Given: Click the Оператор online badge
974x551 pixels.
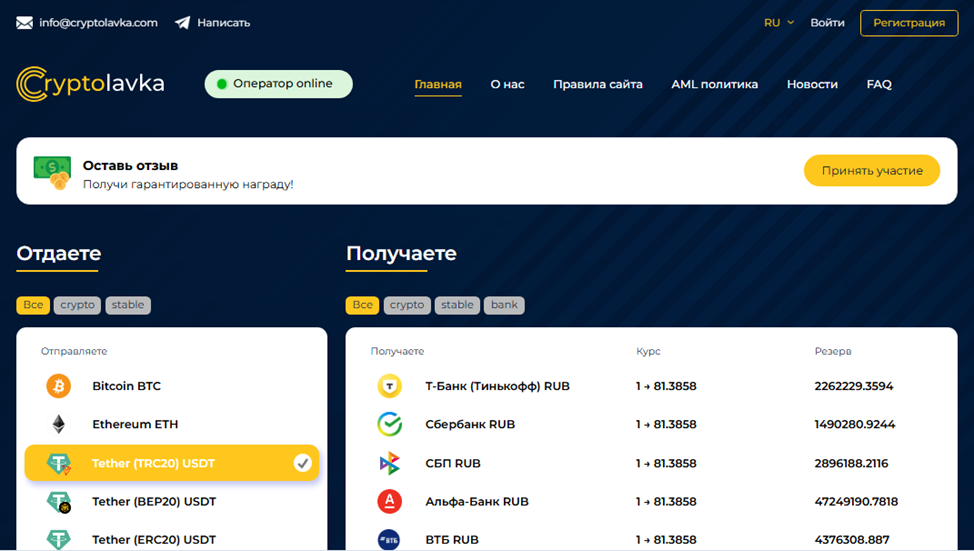Looking at the screenshot, I should 278,84.
